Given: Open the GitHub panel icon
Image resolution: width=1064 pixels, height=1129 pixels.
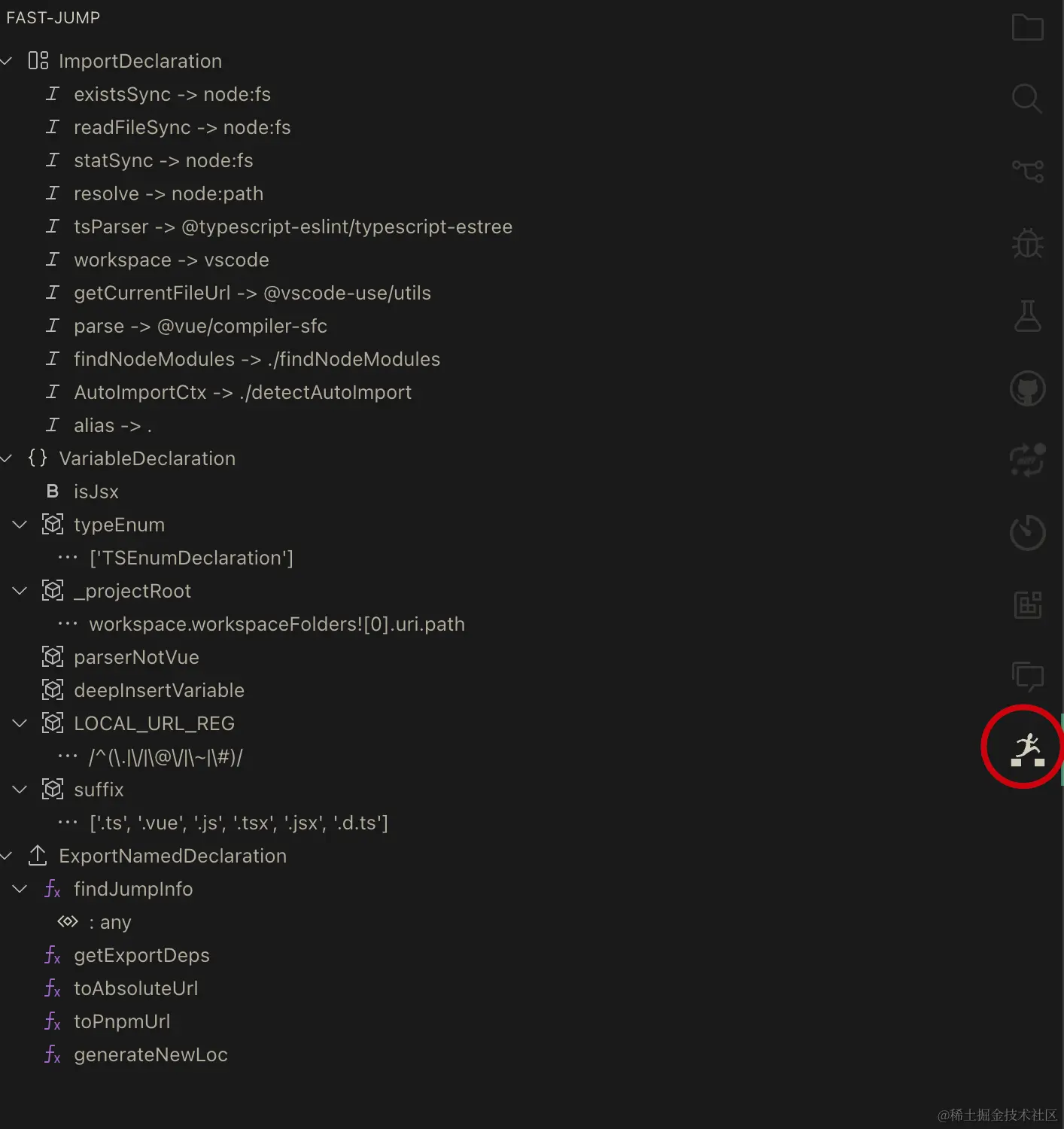Looking at the screenshot, I should pyautogui.click(x=1027, y=388).
